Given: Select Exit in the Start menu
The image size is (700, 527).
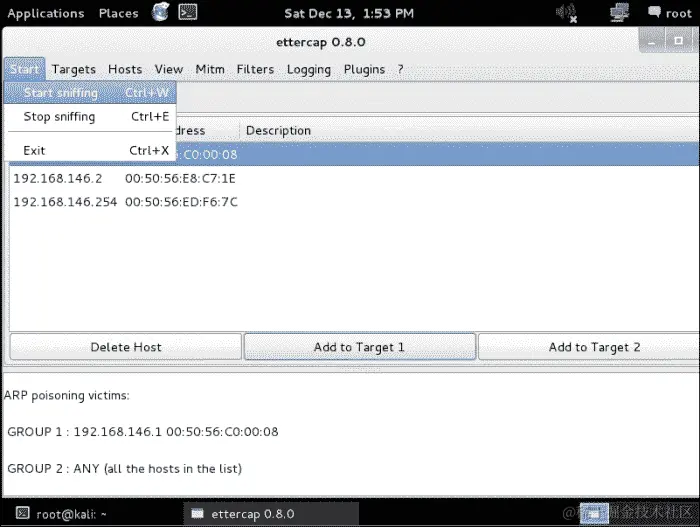Looking at the screenshot, I should [x=90, y=151].
